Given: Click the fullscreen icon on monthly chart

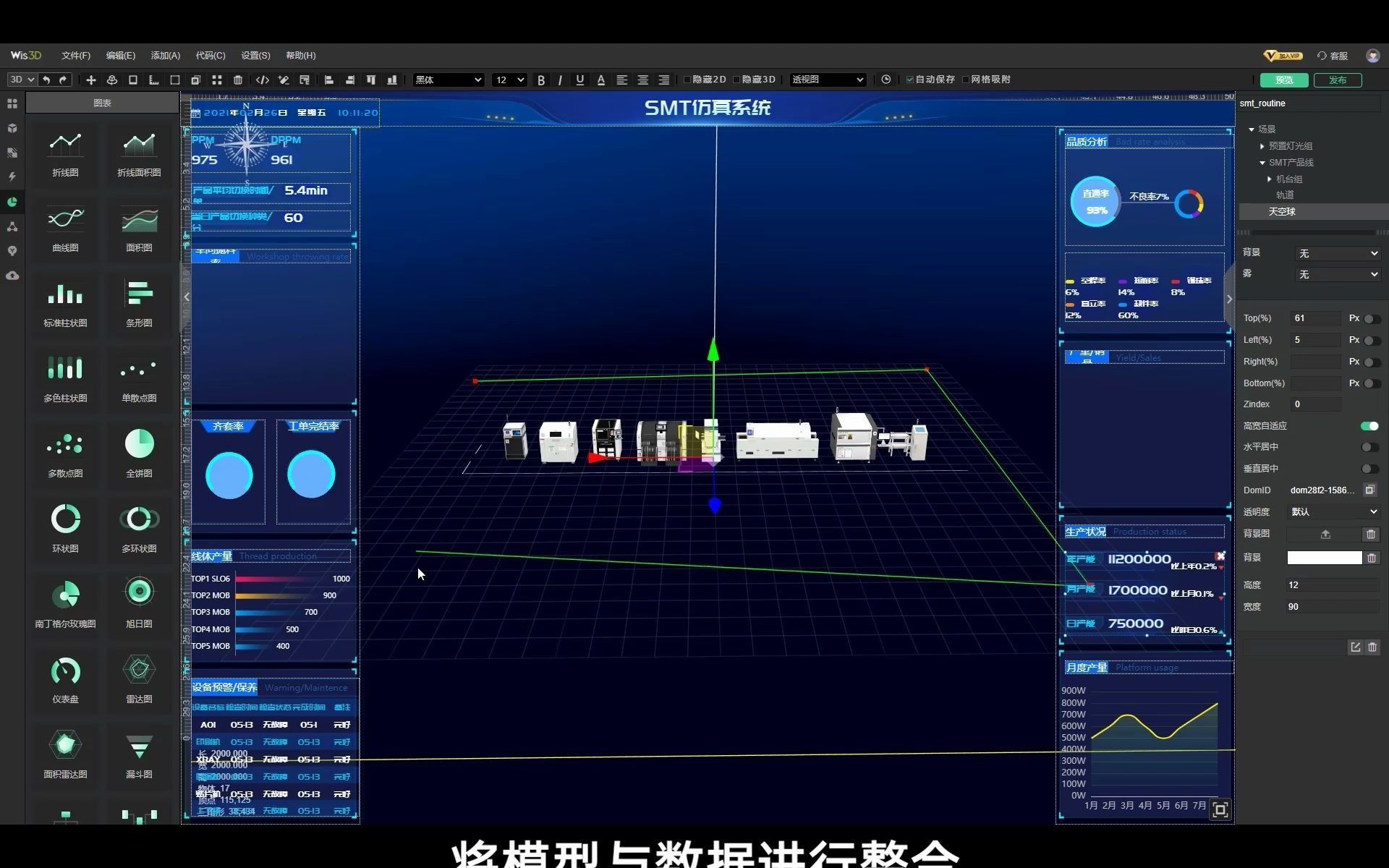Looking at the screenshot, I should tap(1220, 809).
